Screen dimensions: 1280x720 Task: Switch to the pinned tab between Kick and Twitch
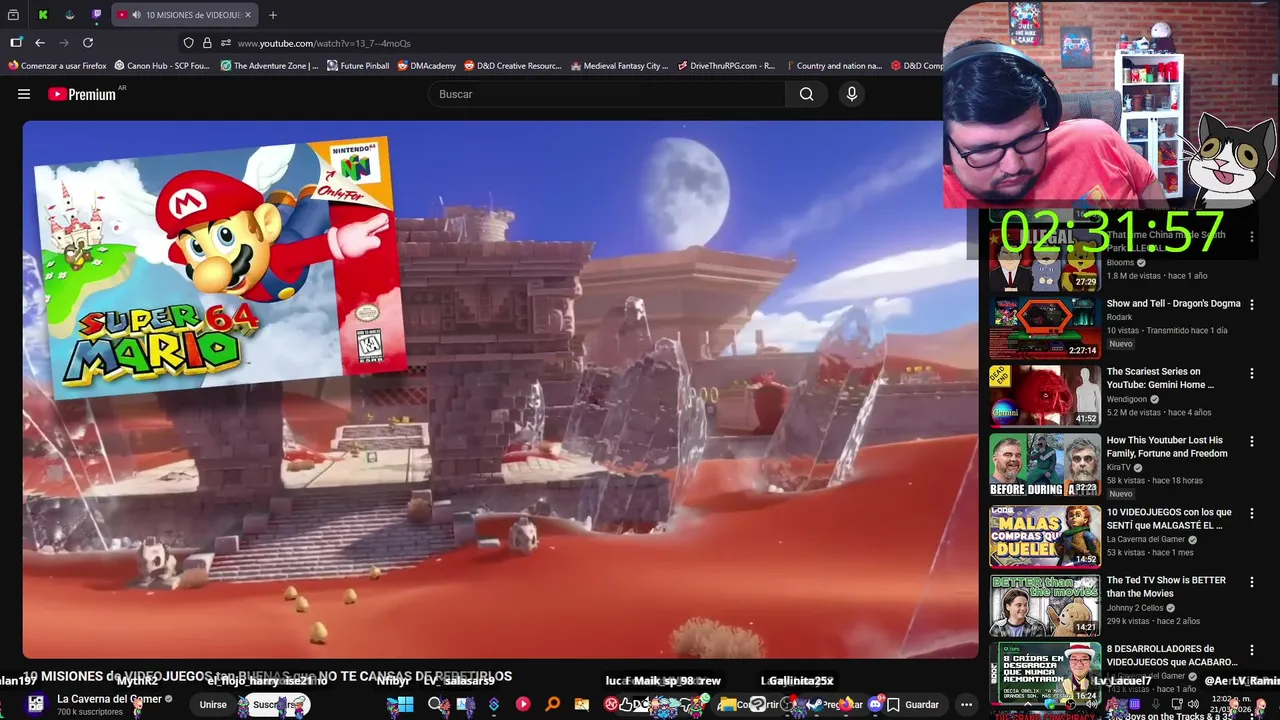70,15
